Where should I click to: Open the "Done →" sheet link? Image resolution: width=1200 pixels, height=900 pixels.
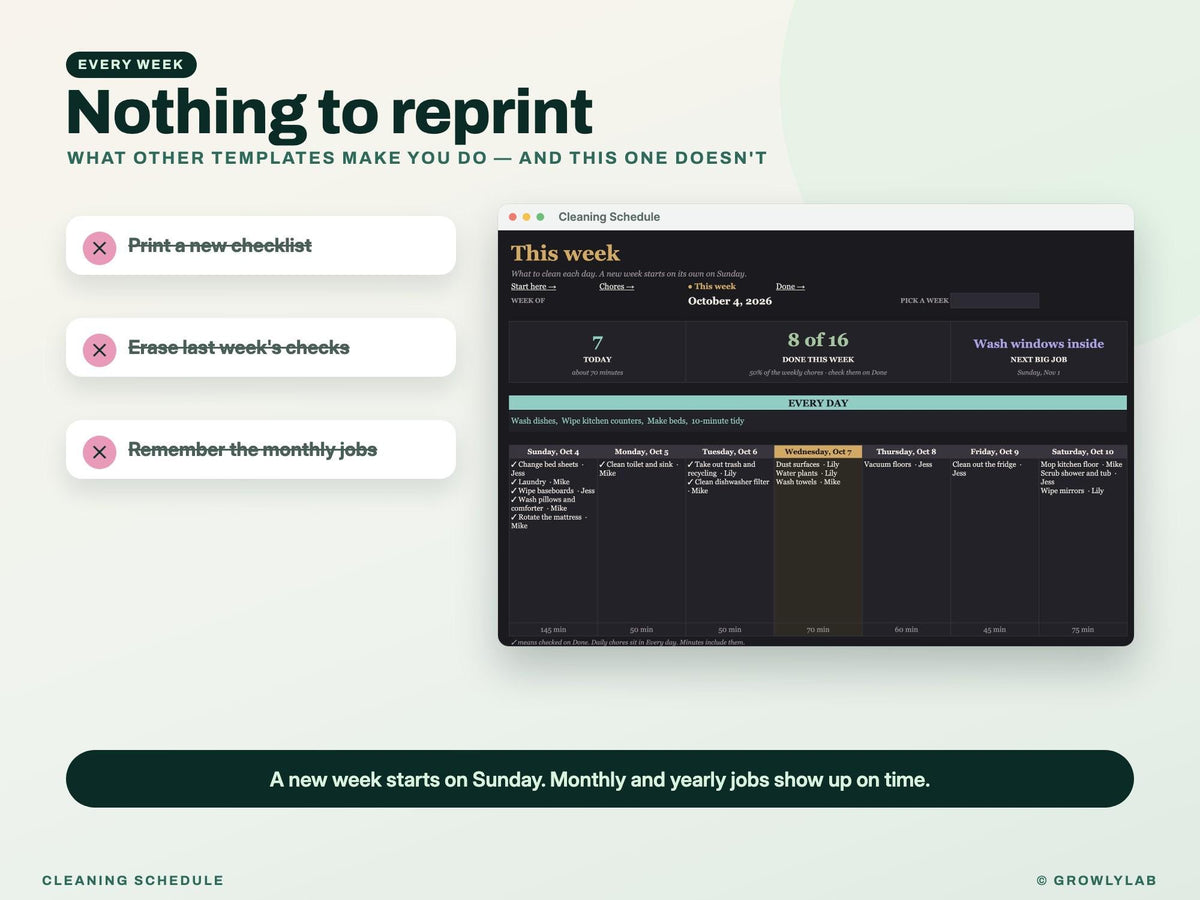(x=790, y=287)
